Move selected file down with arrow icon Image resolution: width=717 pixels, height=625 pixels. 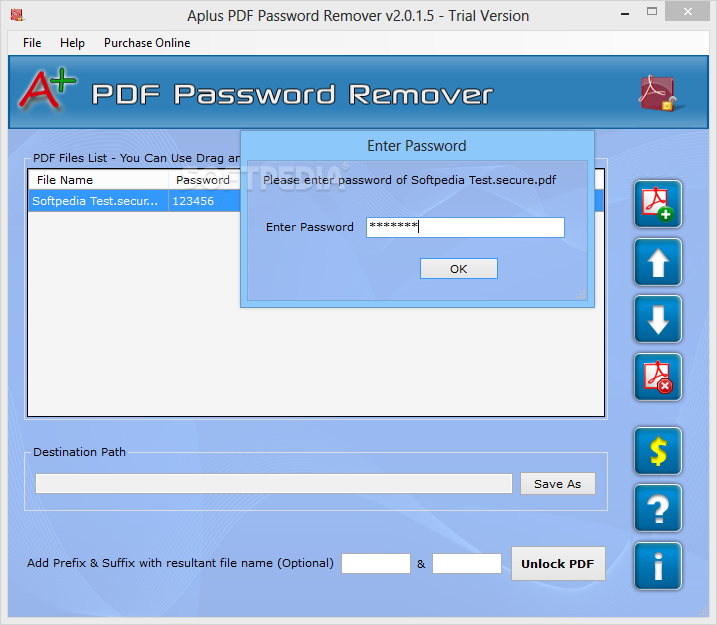click(658, 319)
